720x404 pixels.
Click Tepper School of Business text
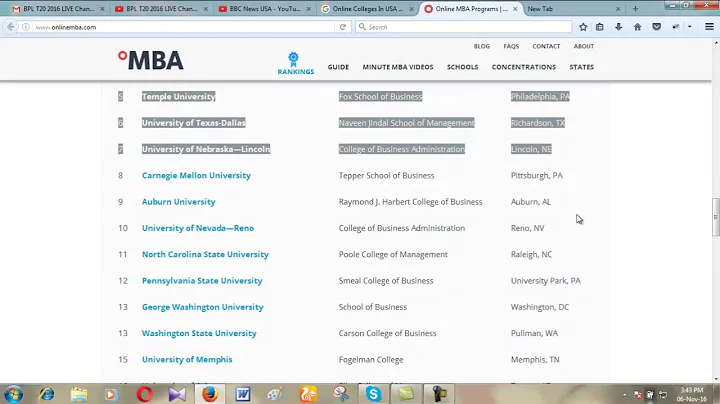pyautogui.click(x=387, y=175)
